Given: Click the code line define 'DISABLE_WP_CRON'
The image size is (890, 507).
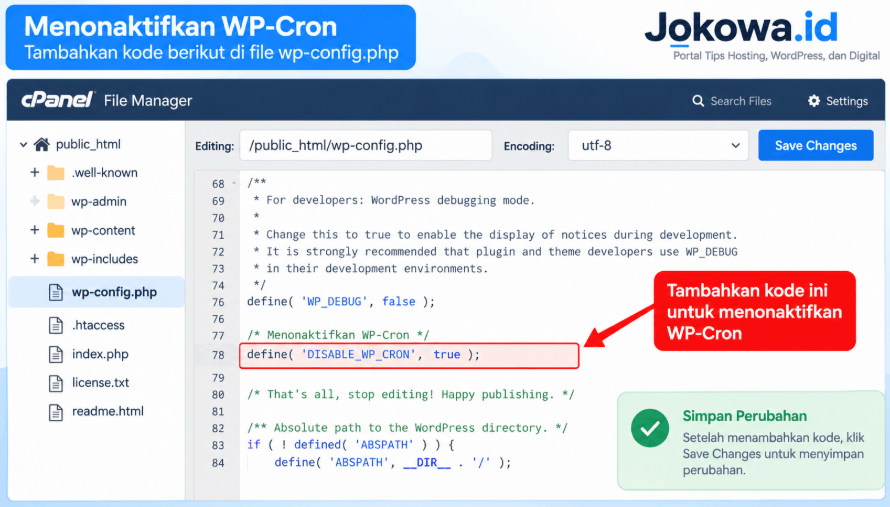Looking at the screenshot, I should pyautogui.click(x=363, y=354).
